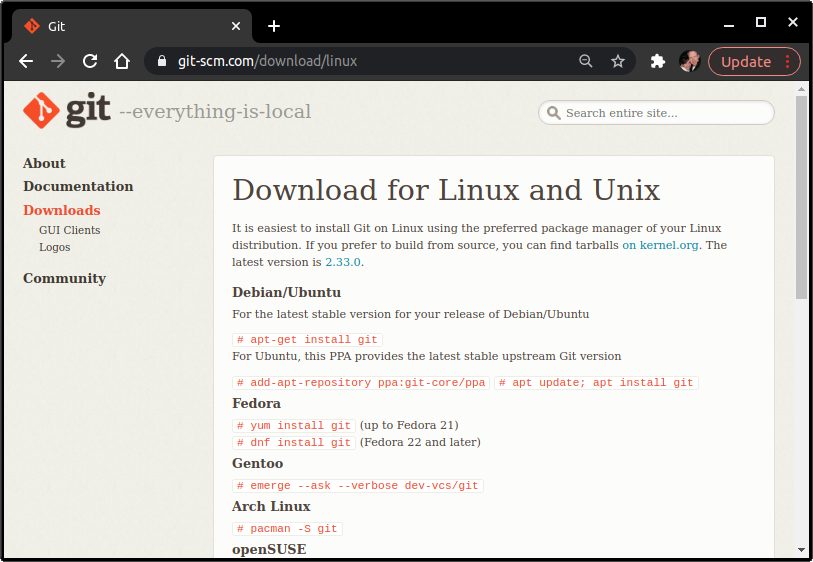Click the pacman -S git command
This screenshot has height=562, width=813.
coord(287,529)
